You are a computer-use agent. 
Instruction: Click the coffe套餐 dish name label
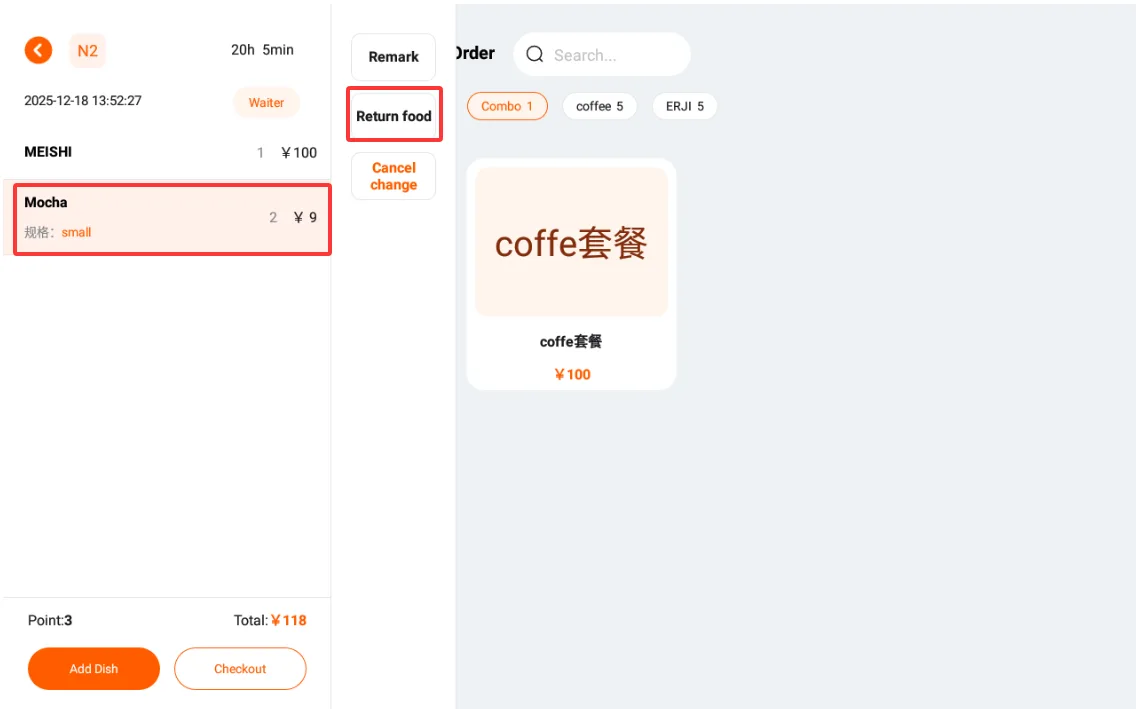pyautogui.click(x=571, y=342)
